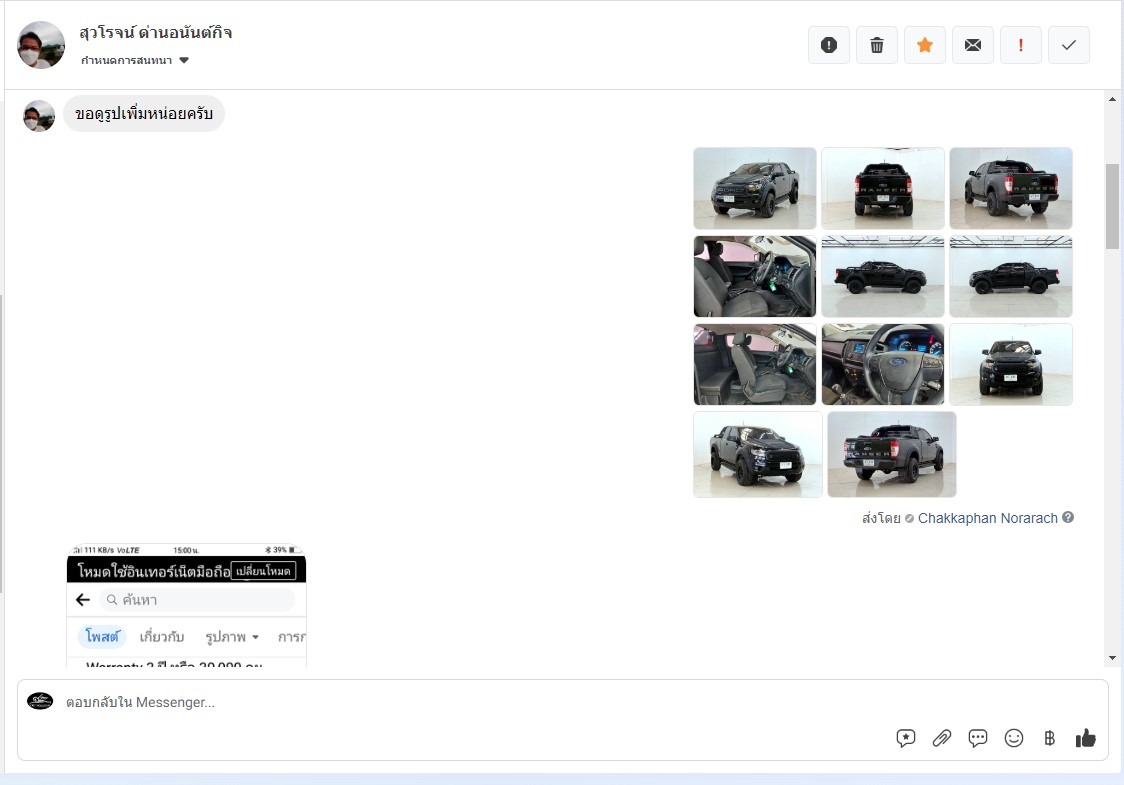The height and width of the screenshot is (785, 1124).
Task: Open top-right rear-quarter truck photo
Action: point(1011,189)
